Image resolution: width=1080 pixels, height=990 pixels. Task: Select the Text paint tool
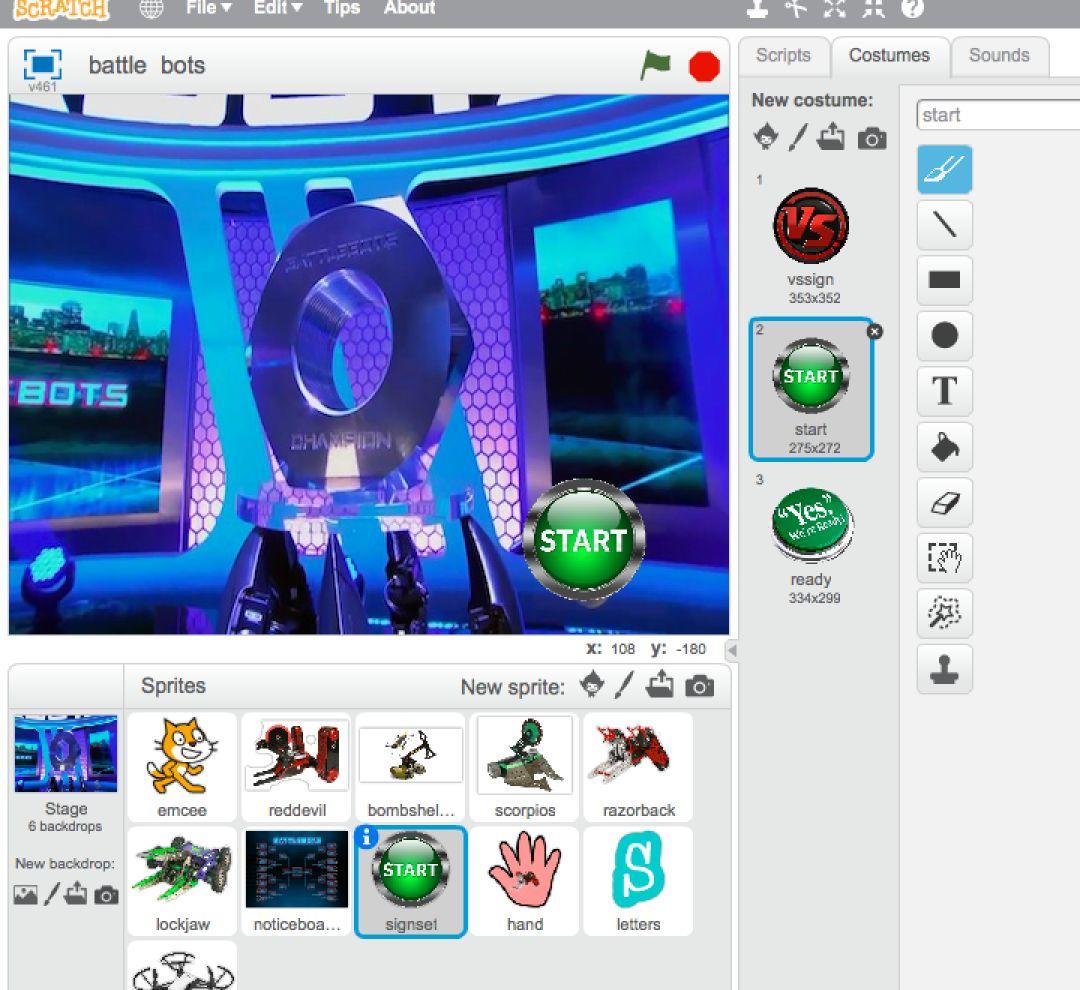click(944, 391)
